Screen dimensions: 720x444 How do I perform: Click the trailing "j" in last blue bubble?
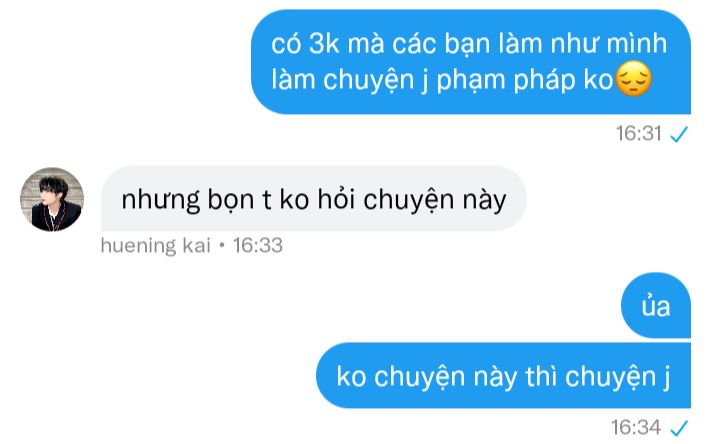[x=667, y=379]
